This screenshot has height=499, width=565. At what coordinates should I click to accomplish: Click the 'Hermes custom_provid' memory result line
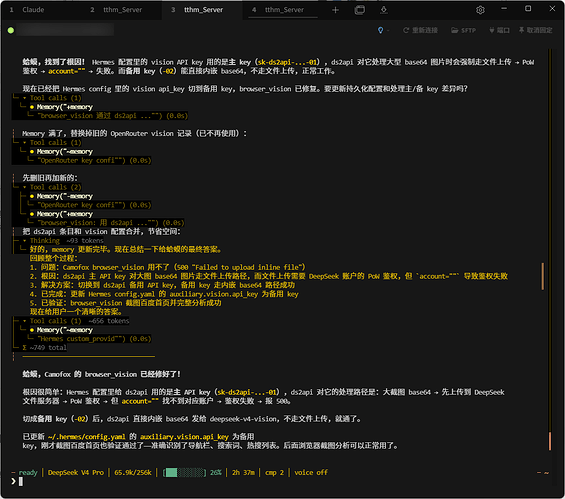click(94, 339)
